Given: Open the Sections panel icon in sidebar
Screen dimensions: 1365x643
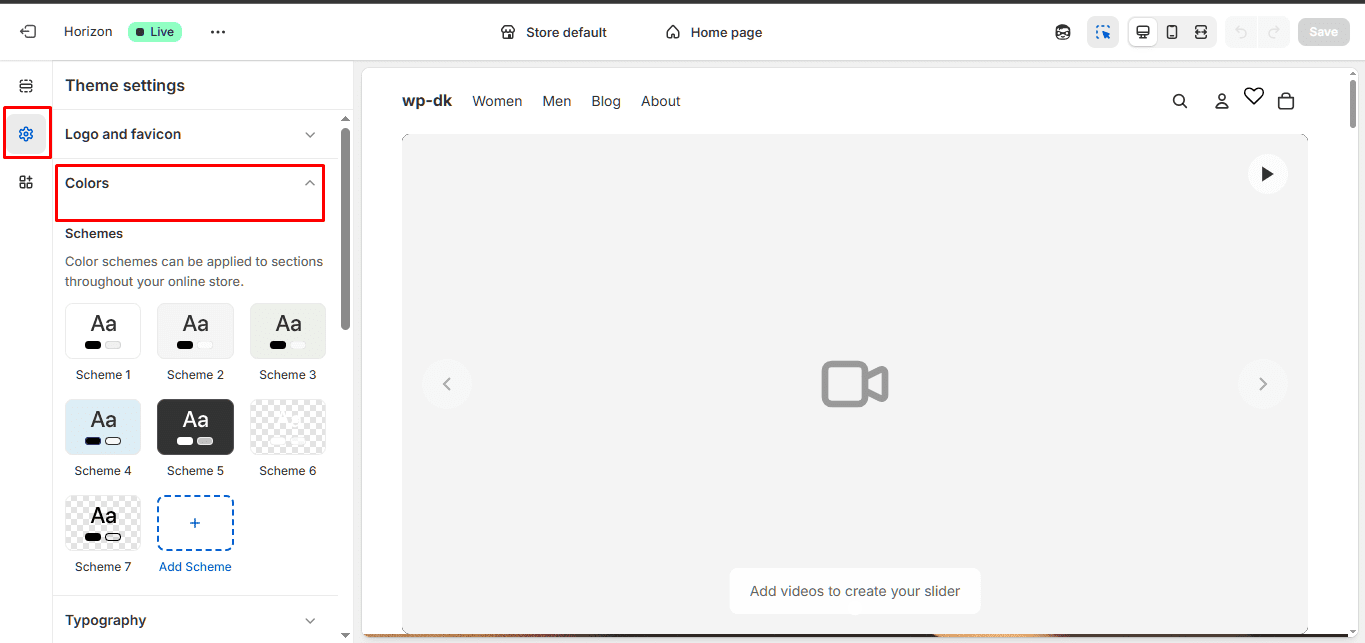Looking at the screenshot, I should coord(26,86).
